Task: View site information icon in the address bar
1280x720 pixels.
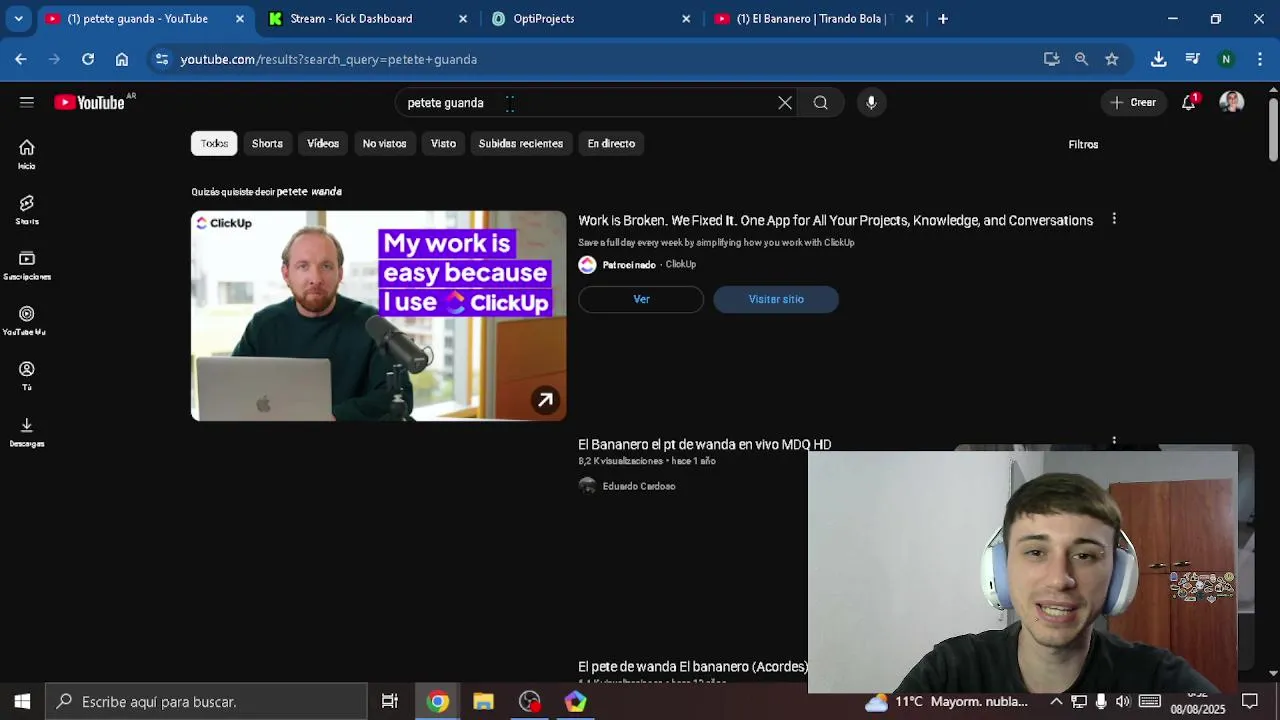Action: pyautogui.click(x=162, y=59)
